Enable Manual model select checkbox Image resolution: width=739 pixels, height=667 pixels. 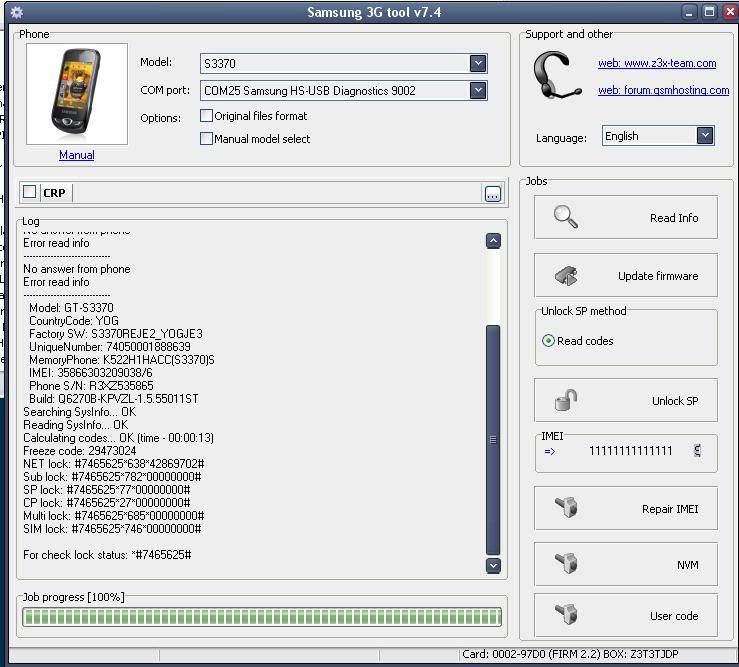[206, 139]
